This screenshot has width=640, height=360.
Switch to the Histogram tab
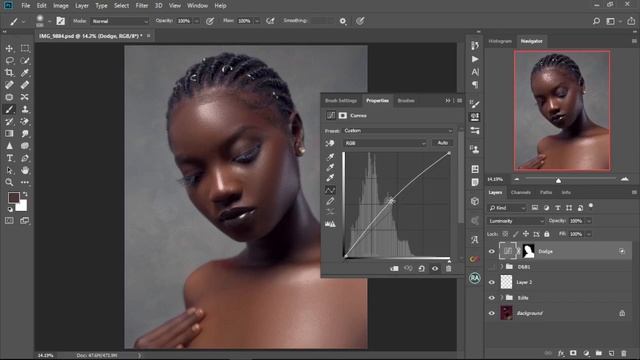coord(500,41)
